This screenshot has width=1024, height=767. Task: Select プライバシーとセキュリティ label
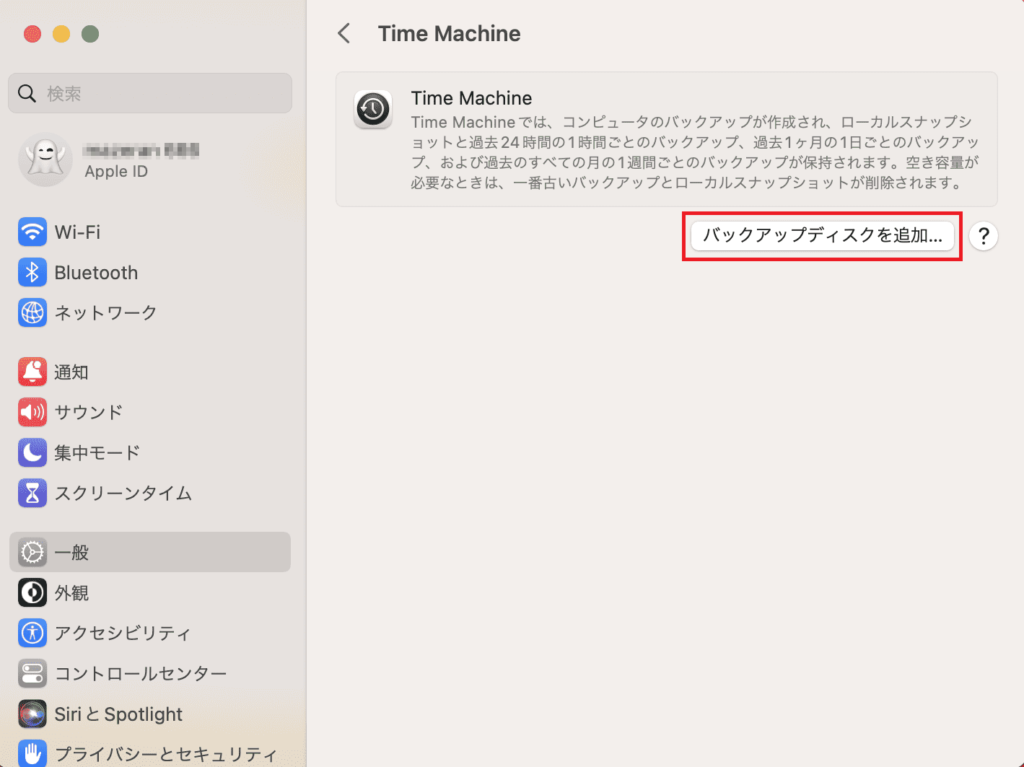point(166,754)
